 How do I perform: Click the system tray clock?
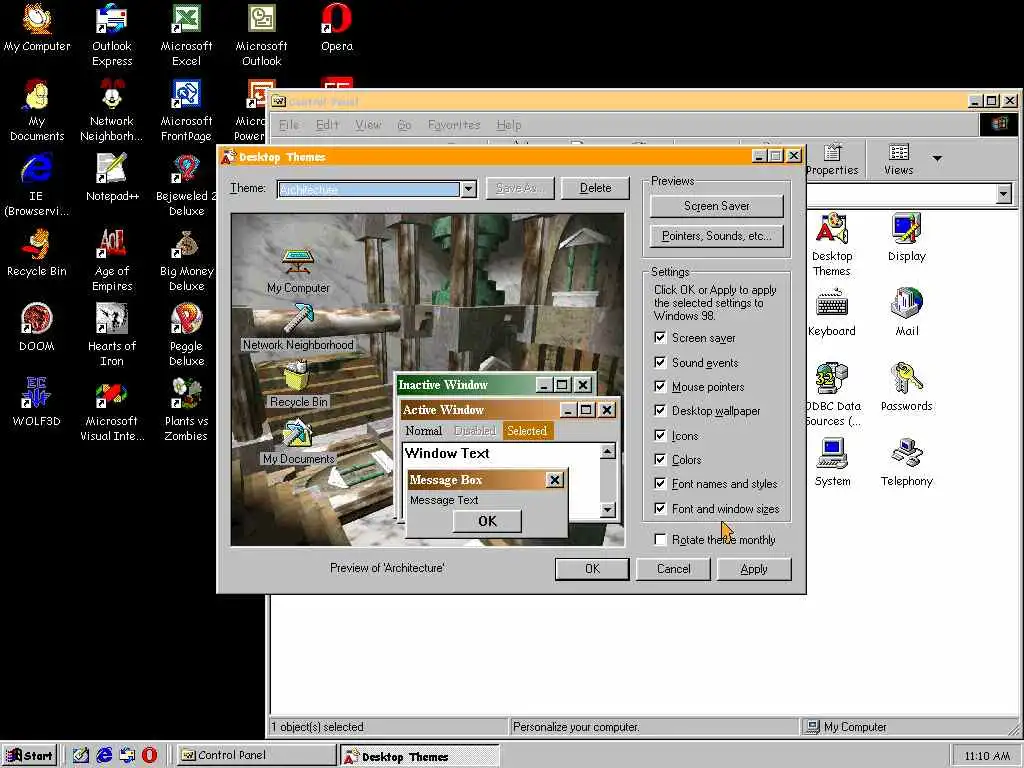[987, 756]
